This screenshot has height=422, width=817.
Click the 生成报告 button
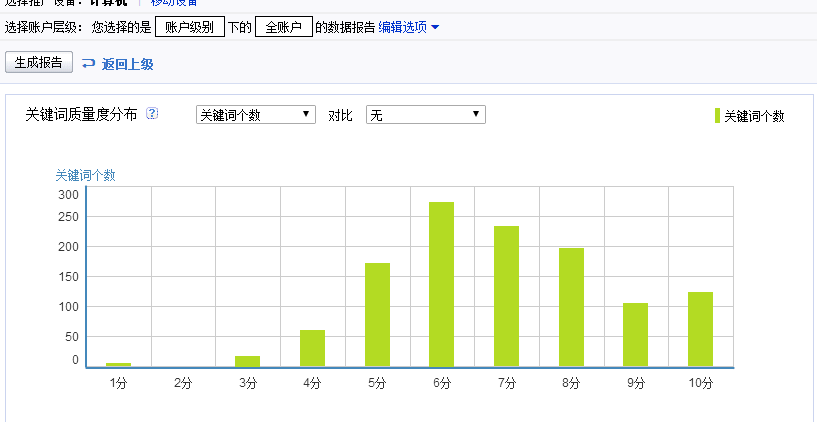pyautogui.click(x=39, y=63)
